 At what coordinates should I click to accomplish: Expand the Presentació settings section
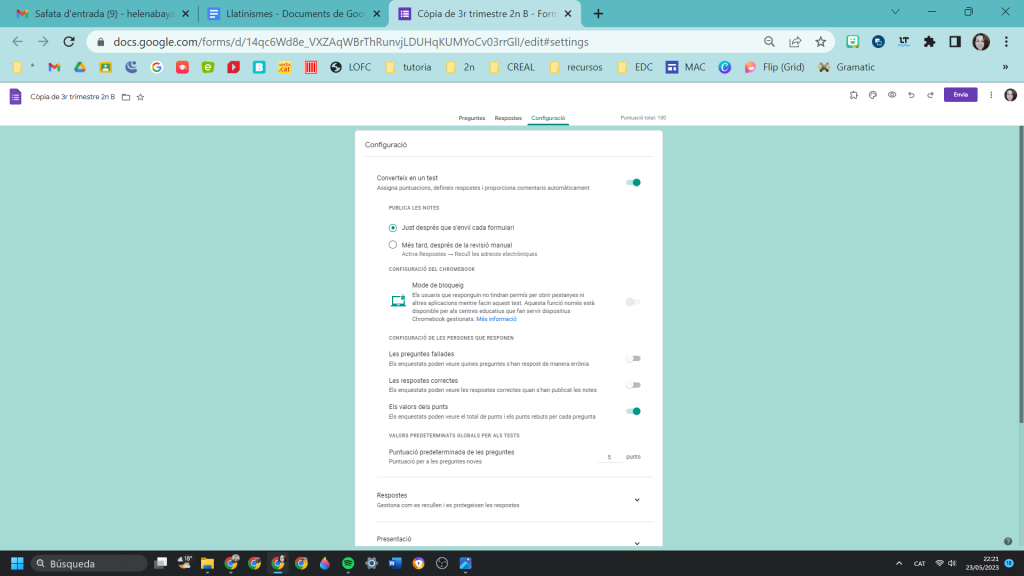tap(637, 542)
